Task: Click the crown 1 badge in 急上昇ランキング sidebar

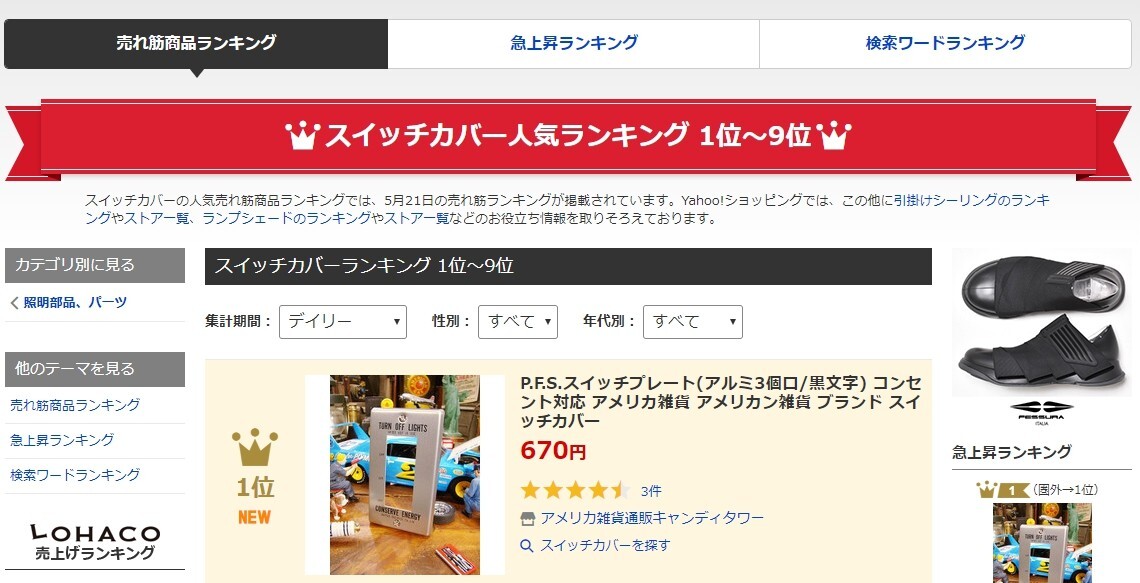Action: 1002,490
